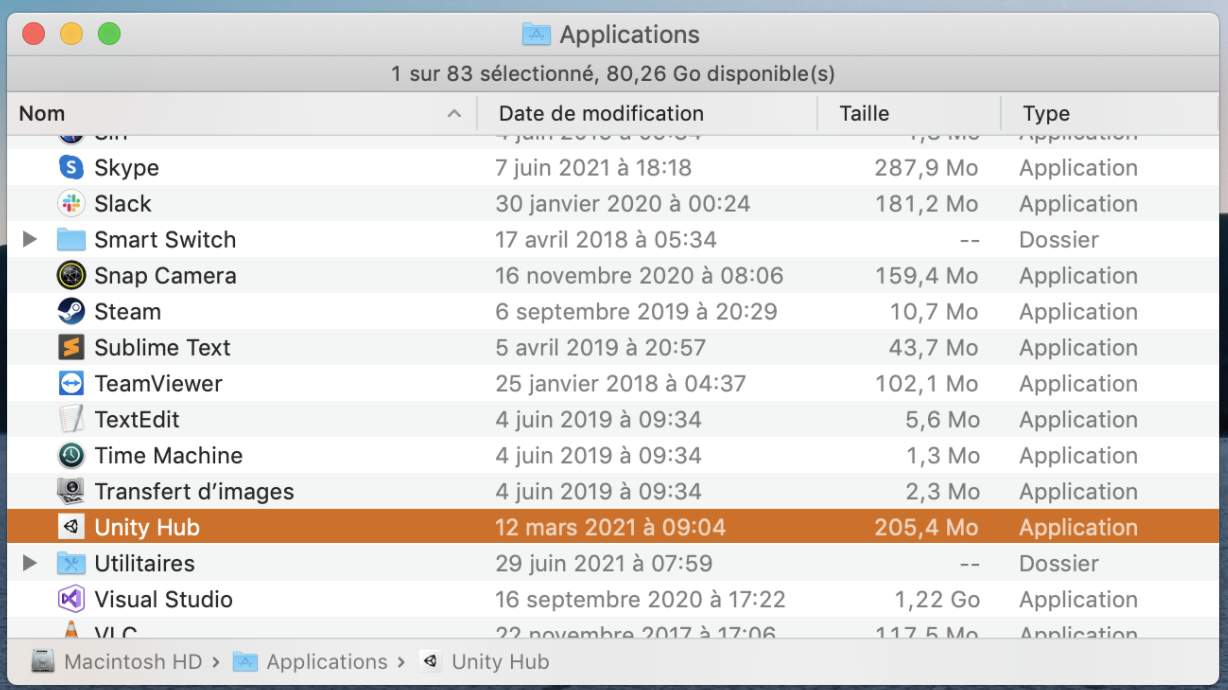Image resolution: width=1228 pixels, height=690 pixels.
Task: Toggle sort direction arrow in Nom column
Action: coord(454,114)
